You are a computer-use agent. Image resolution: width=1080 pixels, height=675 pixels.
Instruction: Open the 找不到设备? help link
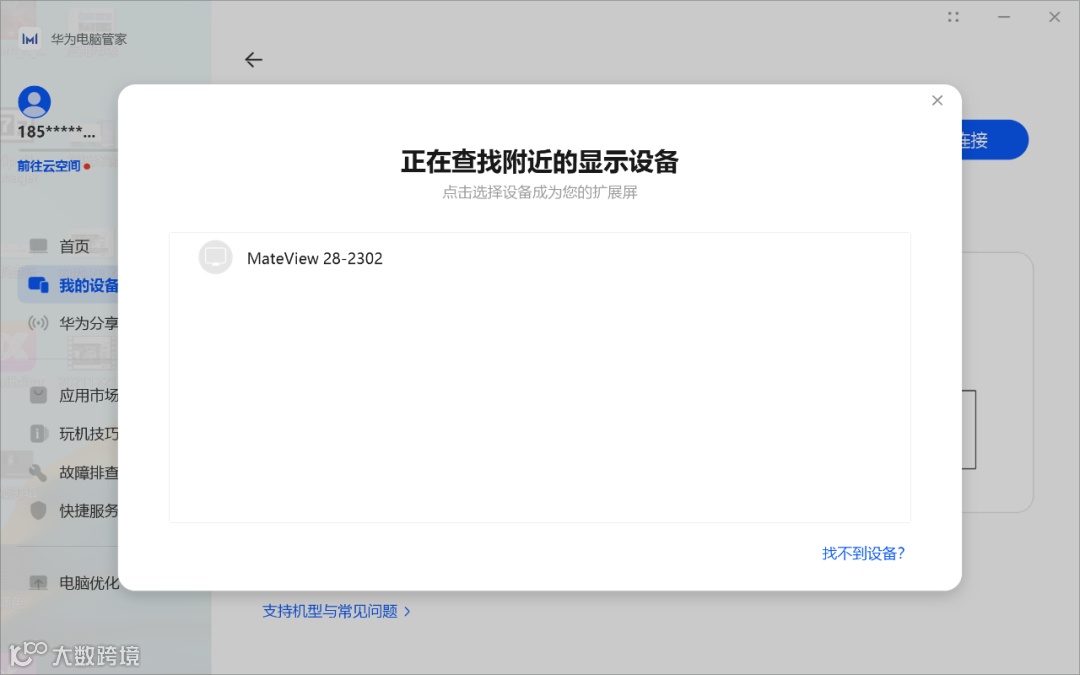click(x=863, y=553)
